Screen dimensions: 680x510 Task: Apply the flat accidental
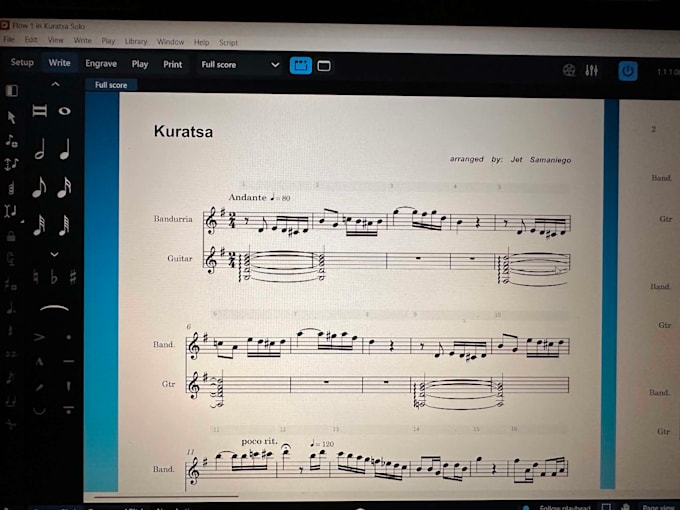(x=54, y=277)
